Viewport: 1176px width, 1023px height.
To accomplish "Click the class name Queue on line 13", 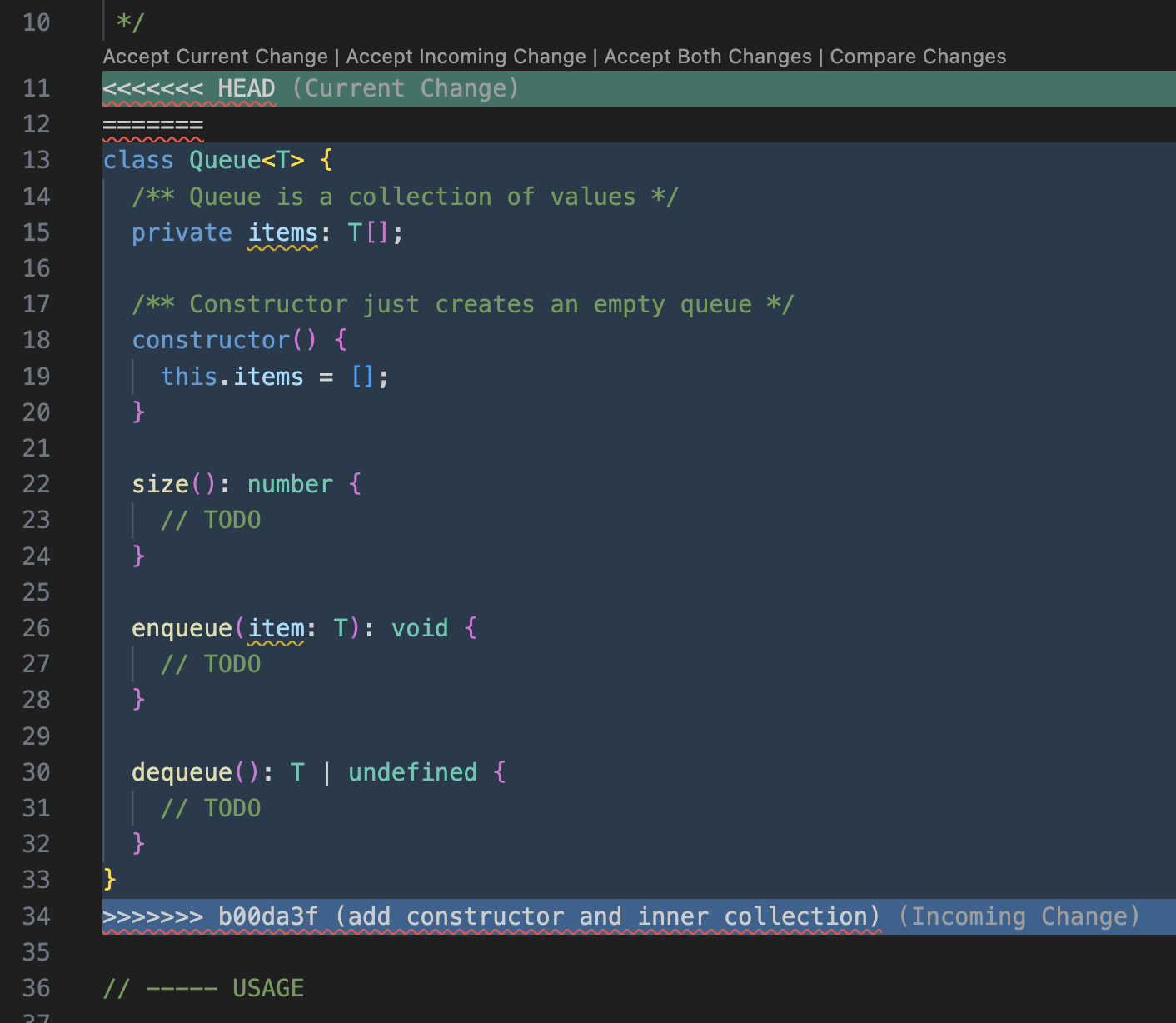I will click(227, 160).
